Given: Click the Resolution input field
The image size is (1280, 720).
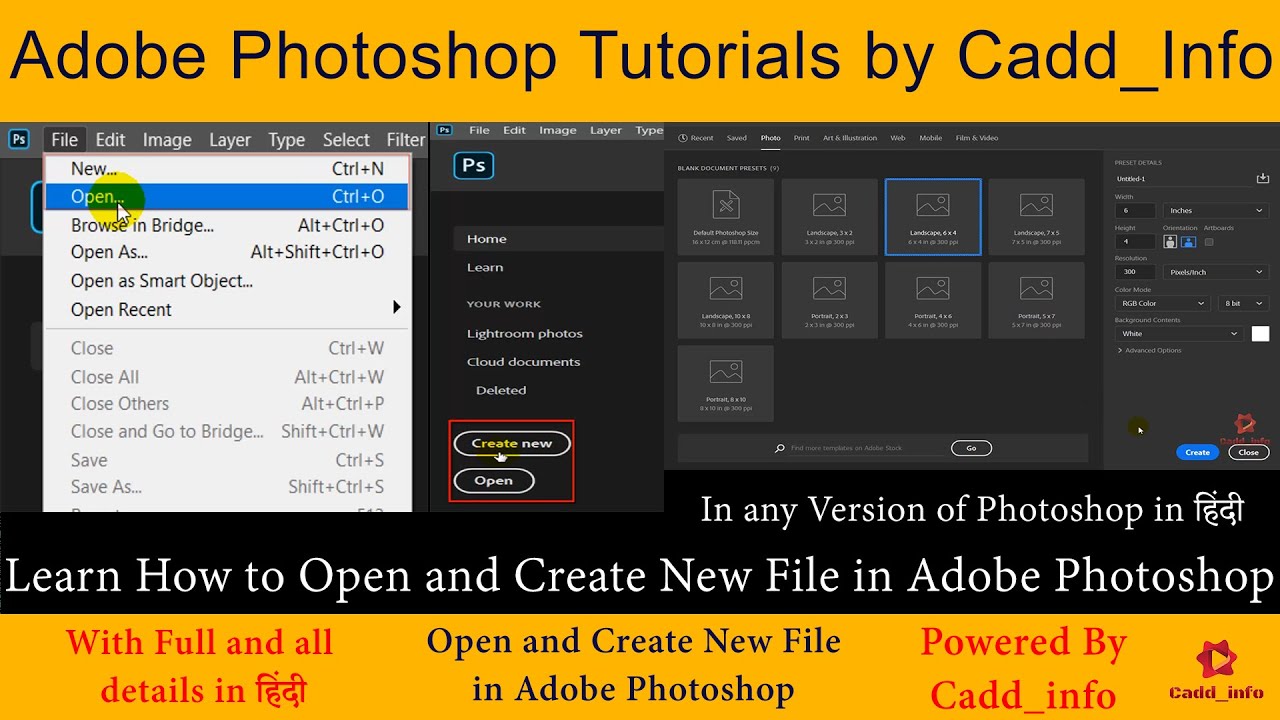Looking at the screenshot, I should pos(1135,272).
